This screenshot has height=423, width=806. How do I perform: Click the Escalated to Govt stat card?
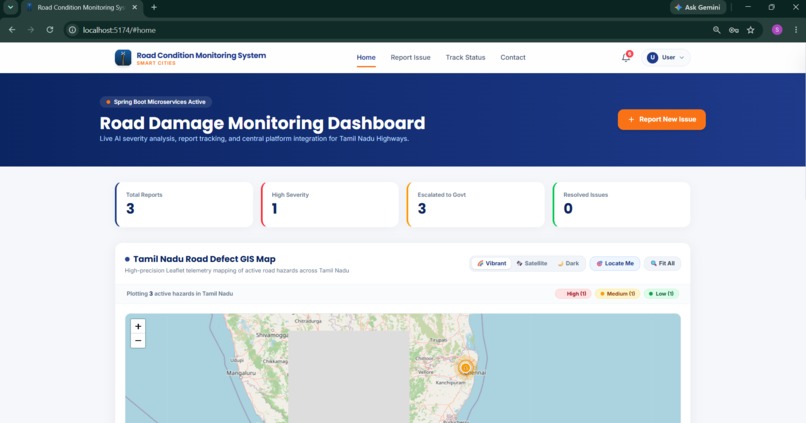click(475, 205)
